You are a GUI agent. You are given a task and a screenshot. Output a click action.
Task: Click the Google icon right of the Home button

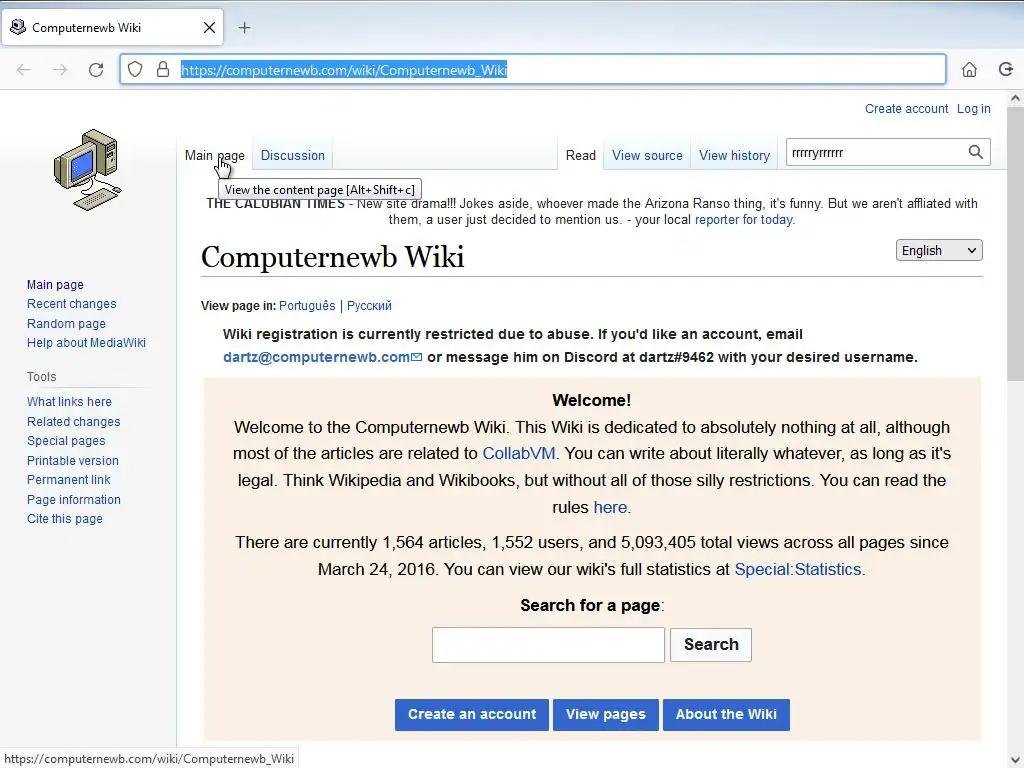coord(1006,69)
